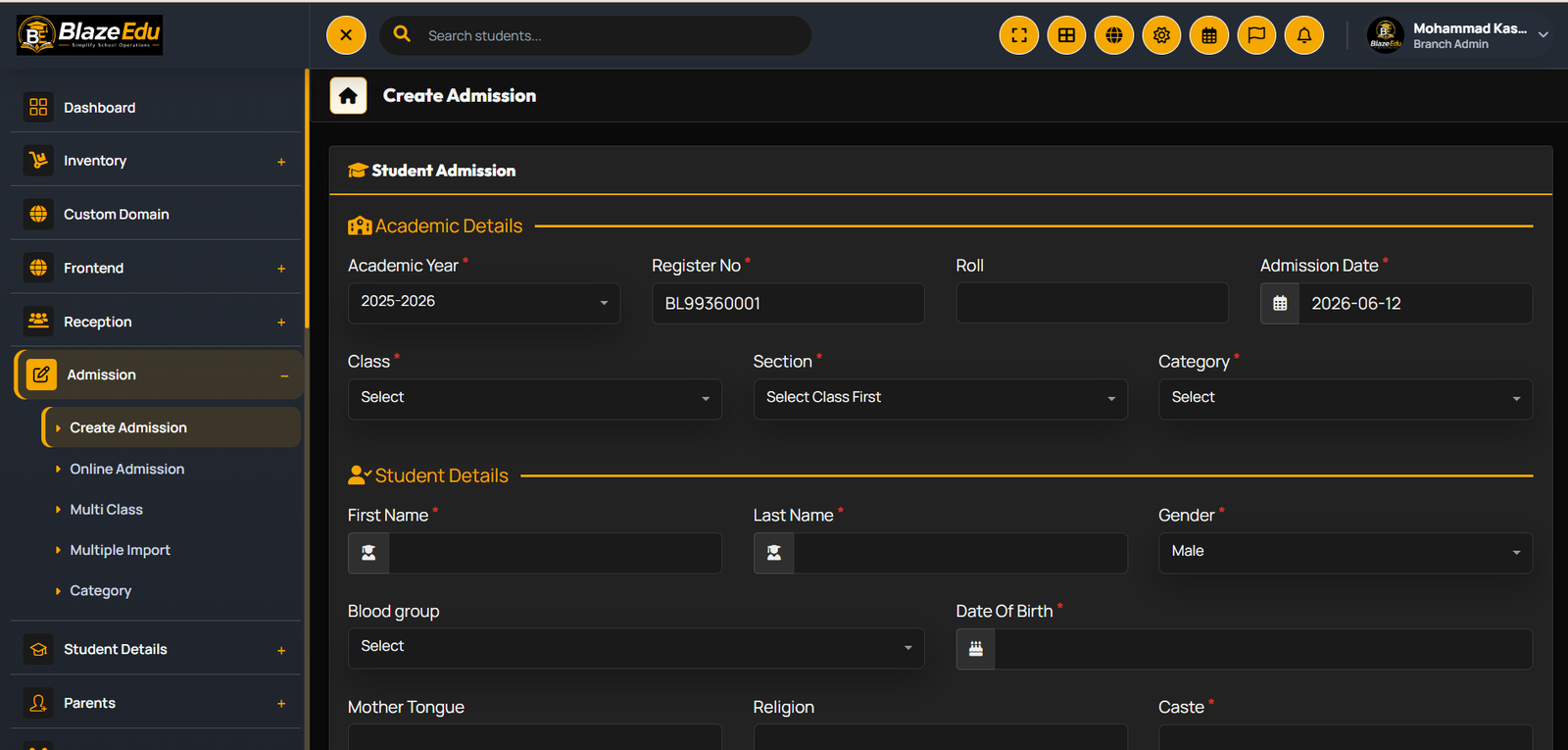The image size is (1568, 750).
Task: Open the calendar icon in header
Action: [1209, 35]
